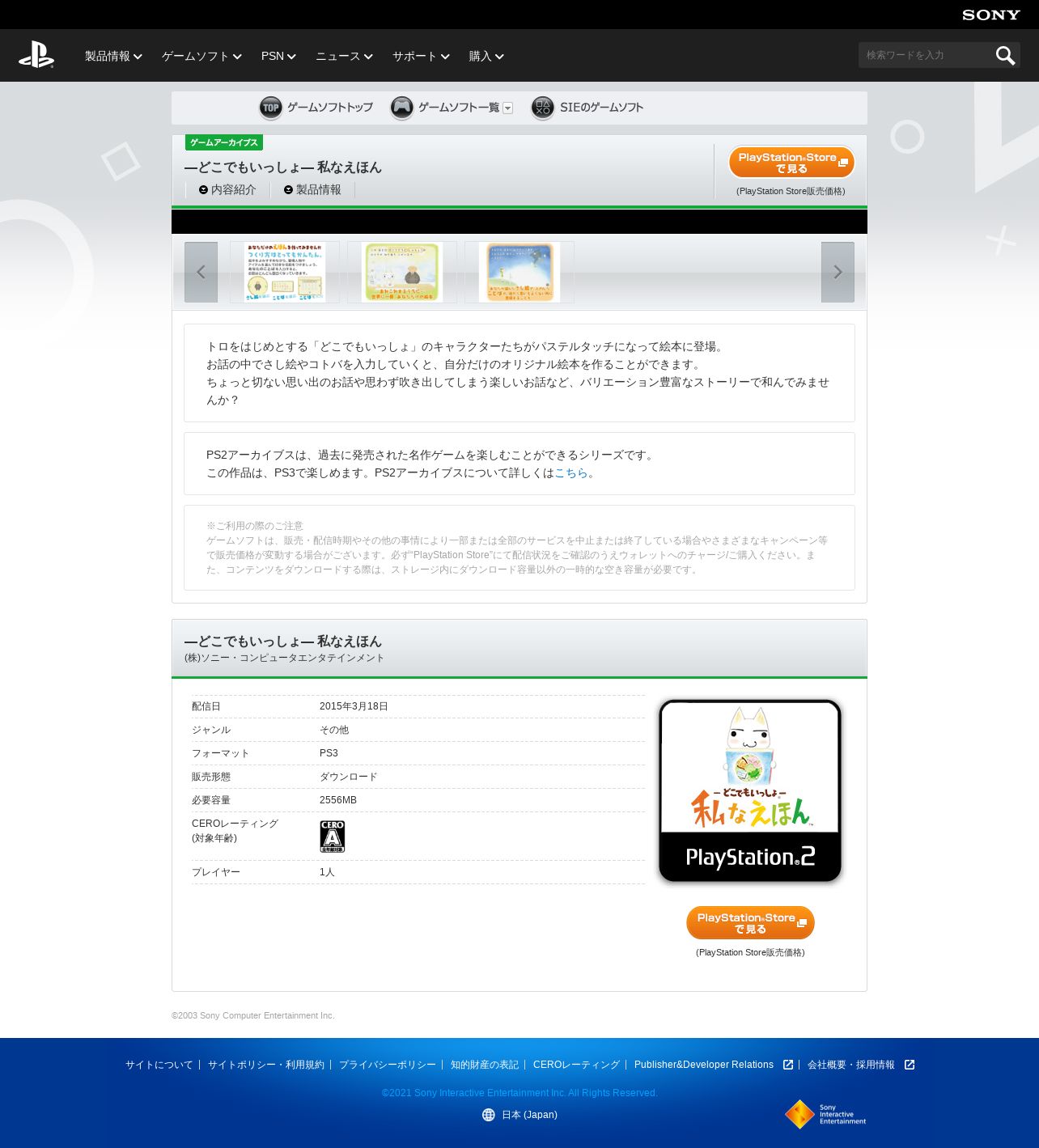Click the 2556MB required capacity value
The height and width of the screenshot is (1148, 1039).
pyautogui.click(x=338, y=800)
